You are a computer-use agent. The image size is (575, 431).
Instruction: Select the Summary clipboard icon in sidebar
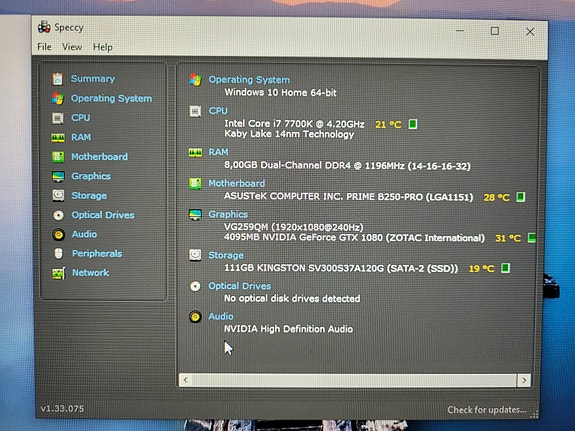click(x=57, y=79)
